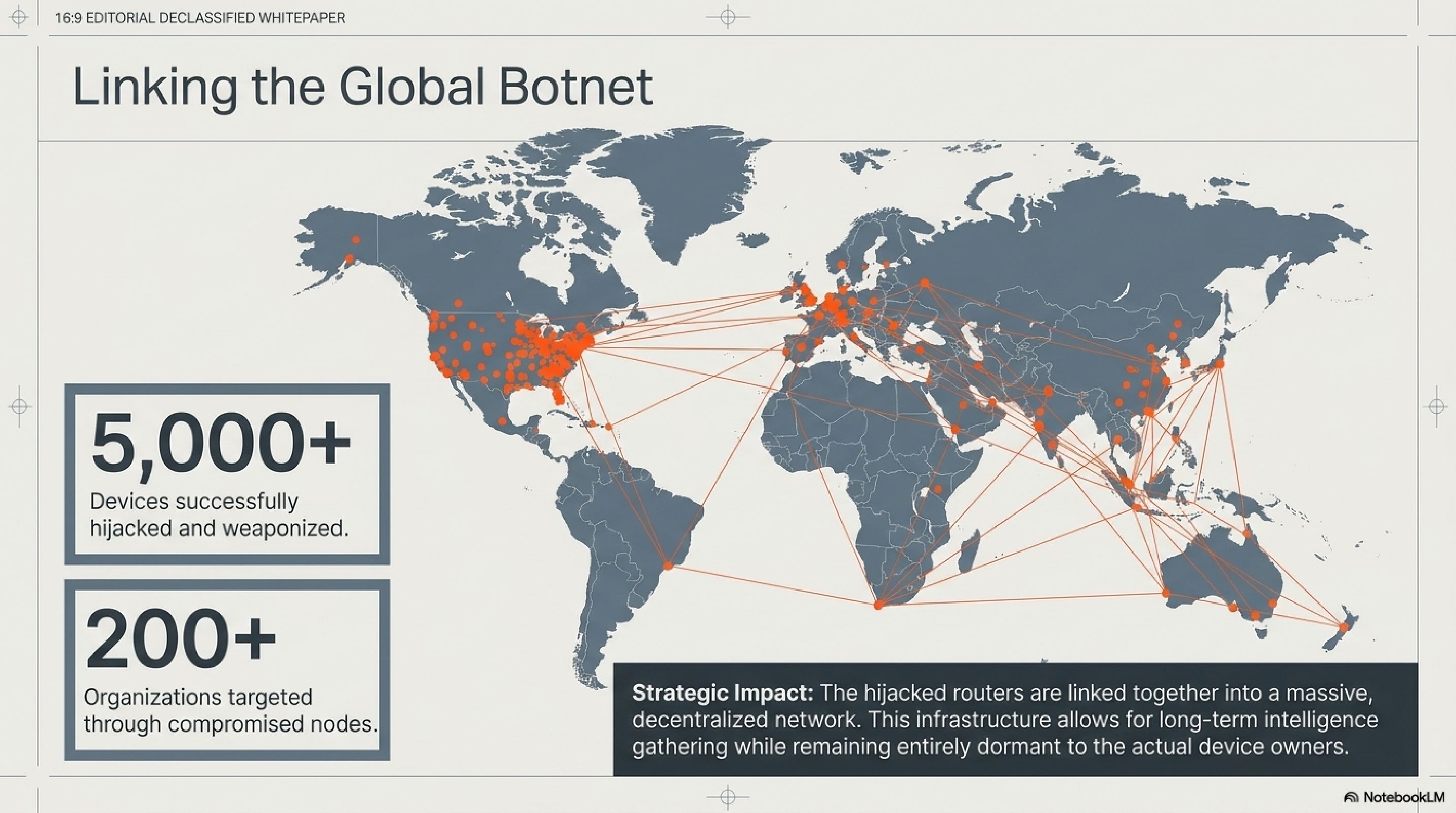This screenshot has height=813, width=1456.
Task: Select the orange node in New Zealand
Action: [1344, 627]
